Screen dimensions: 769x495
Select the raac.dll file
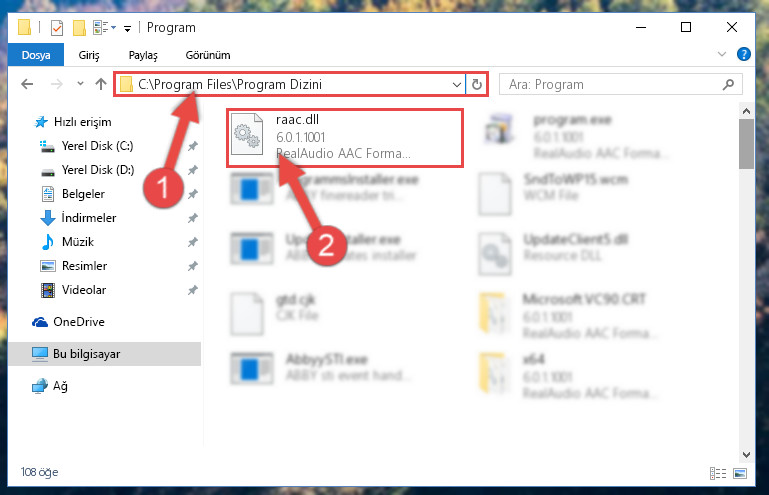pos(344,137)
